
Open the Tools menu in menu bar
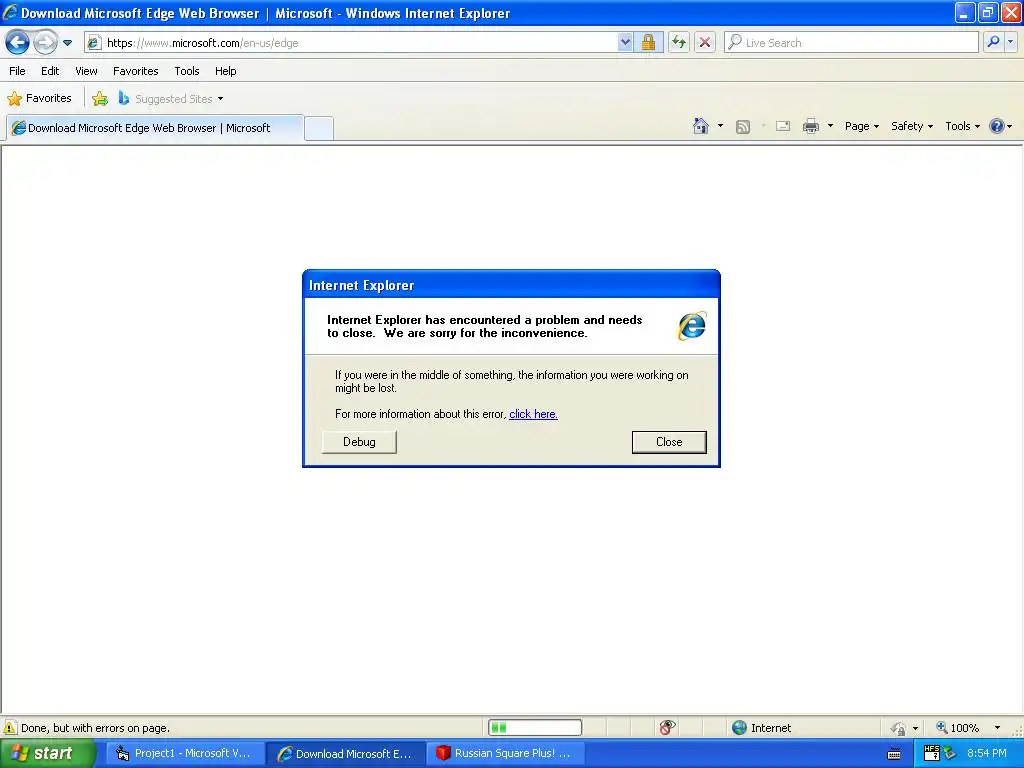point(187,71)
